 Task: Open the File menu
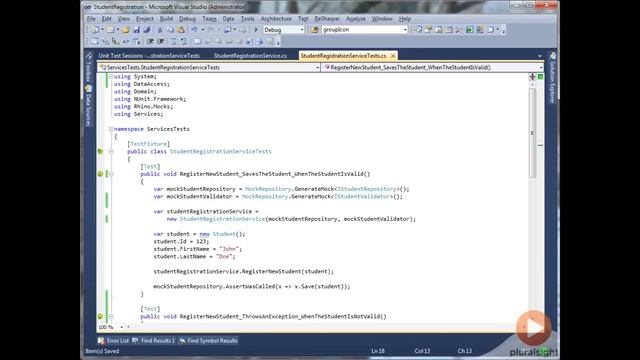[x=91, y=19]
